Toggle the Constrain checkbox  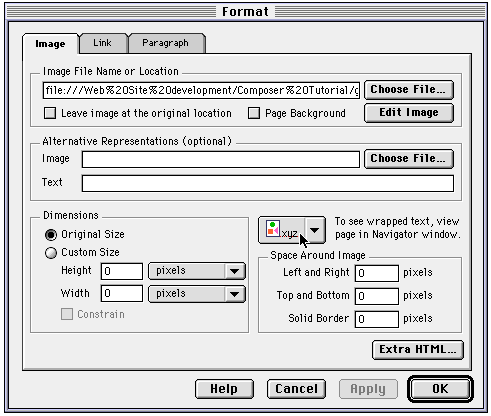[x=67, y=314]
